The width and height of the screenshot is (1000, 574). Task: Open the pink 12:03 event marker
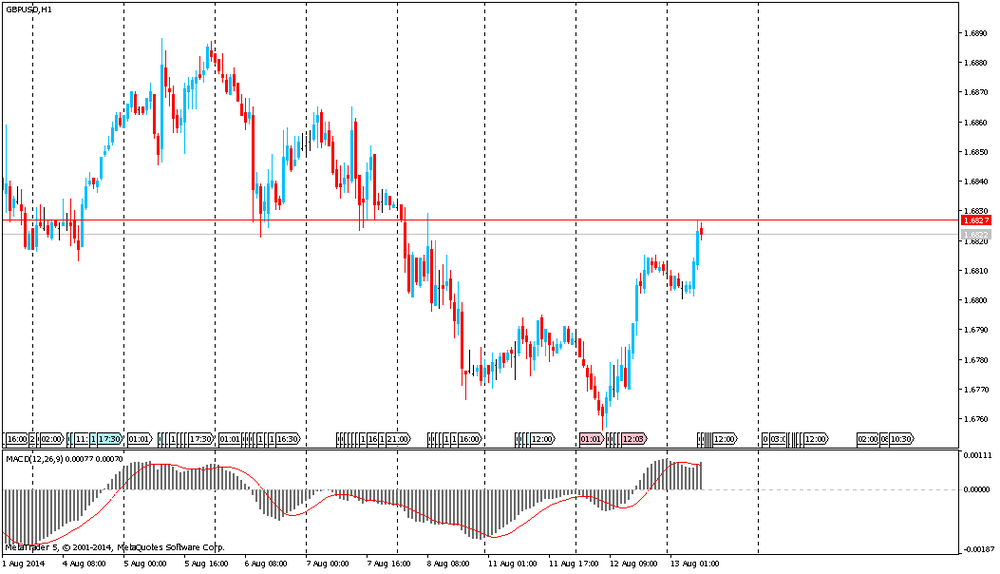(633, 439)
